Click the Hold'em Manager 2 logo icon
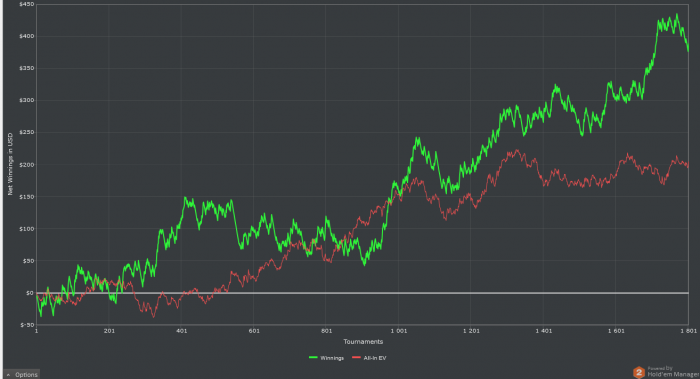This screenshot has height=379, width=700. pos(639,372)
